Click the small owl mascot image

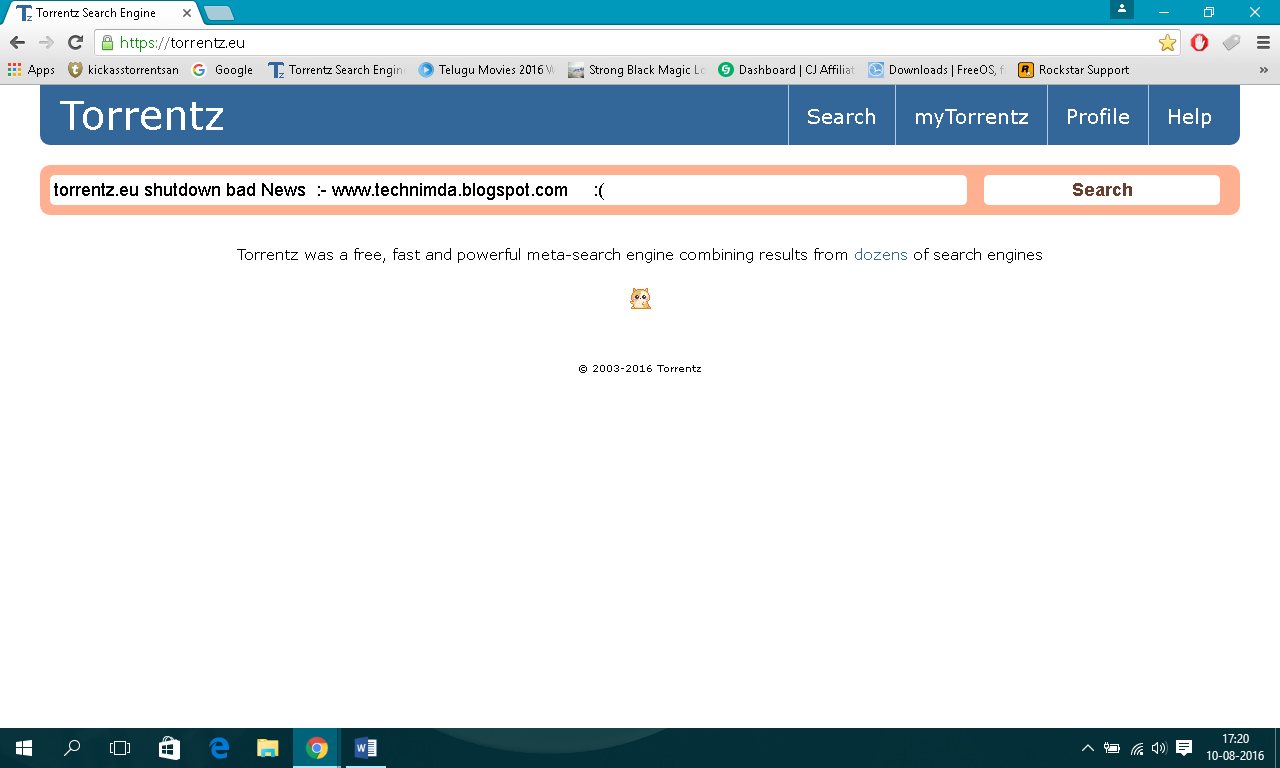(640, 298)
